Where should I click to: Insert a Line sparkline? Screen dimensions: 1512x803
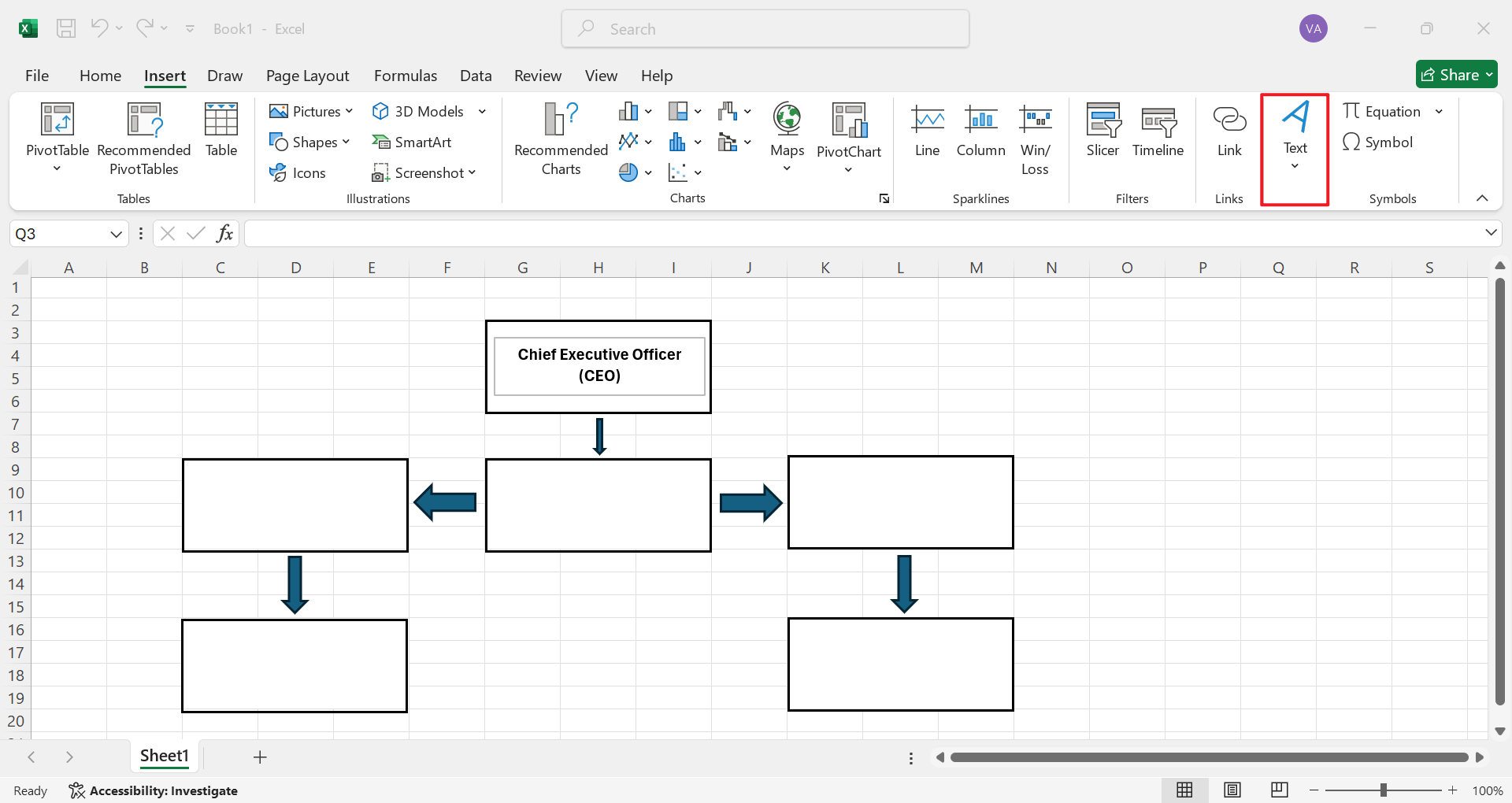927,132
